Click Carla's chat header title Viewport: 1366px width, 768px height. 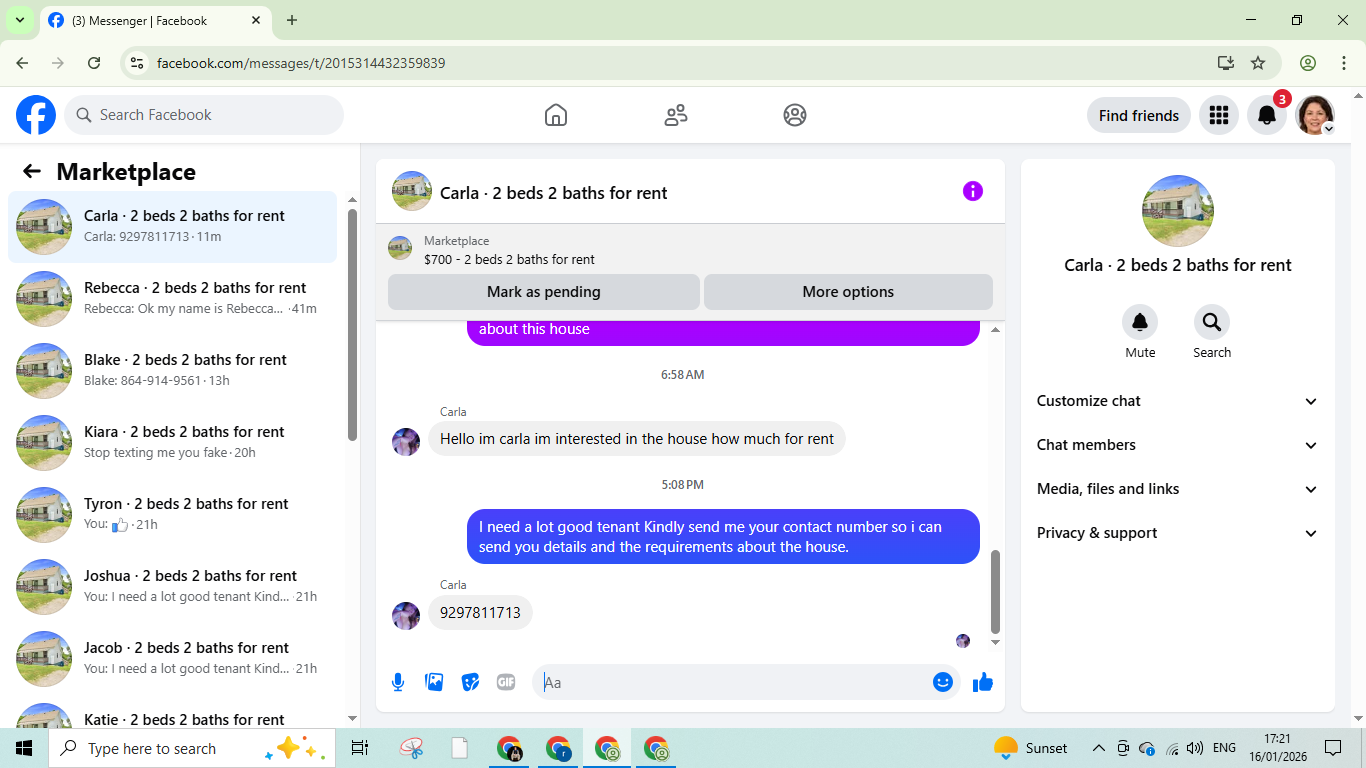click(x=554, y=193)
